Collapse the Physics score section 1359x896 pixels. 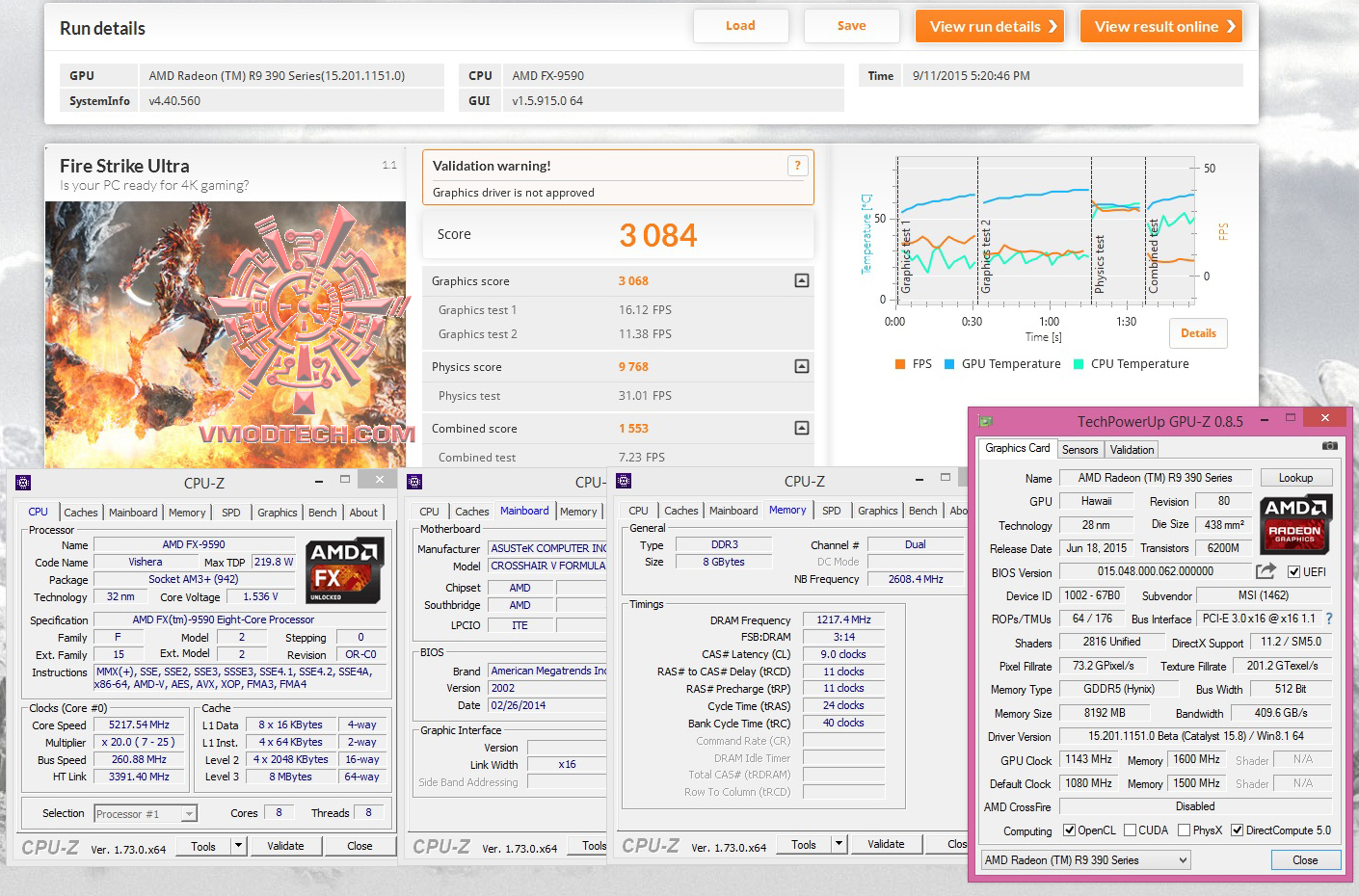click(801, 366)
